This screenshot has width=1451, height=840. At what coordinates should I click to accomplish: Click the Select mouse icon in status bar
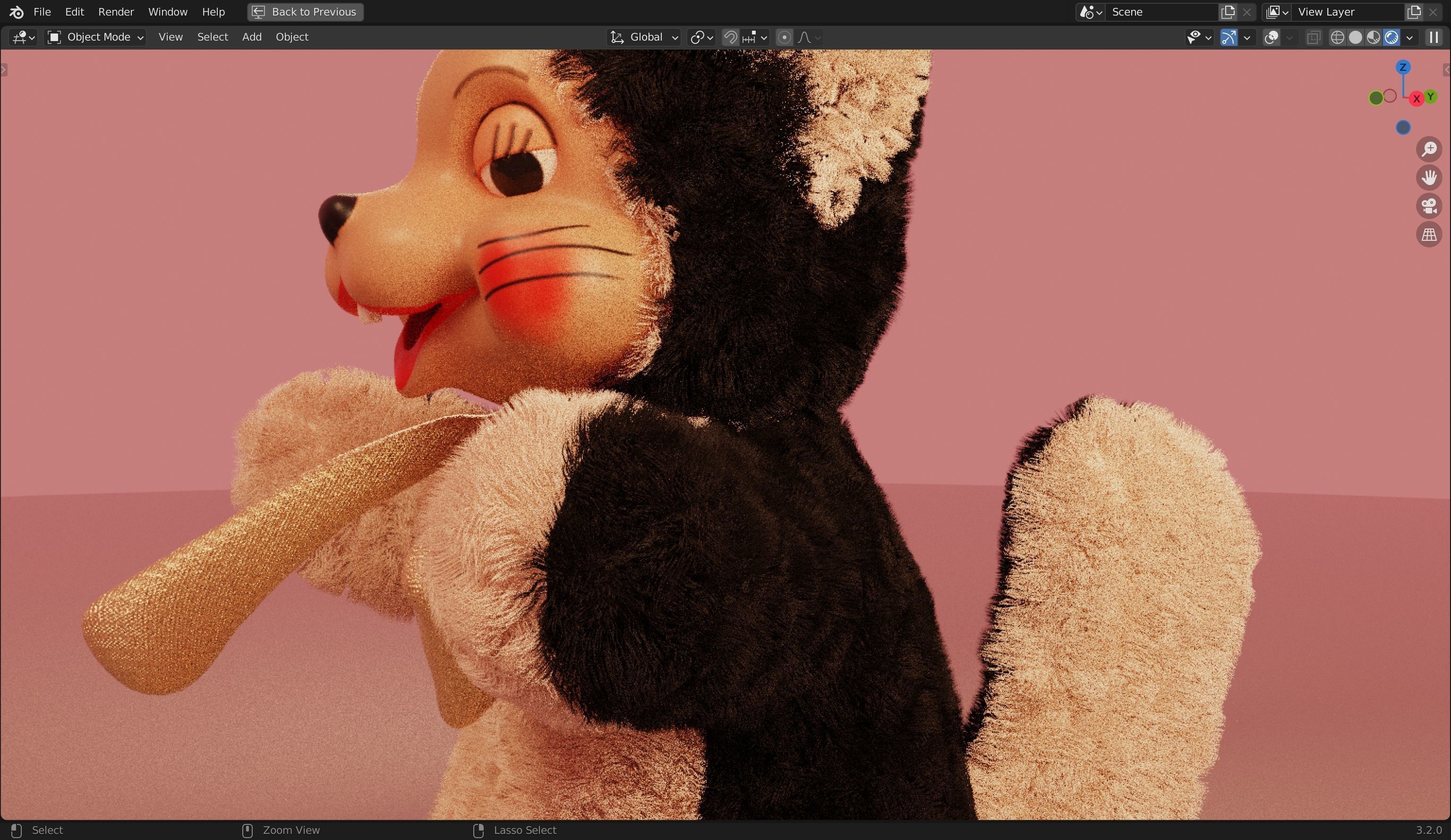[x=16, y=830]
